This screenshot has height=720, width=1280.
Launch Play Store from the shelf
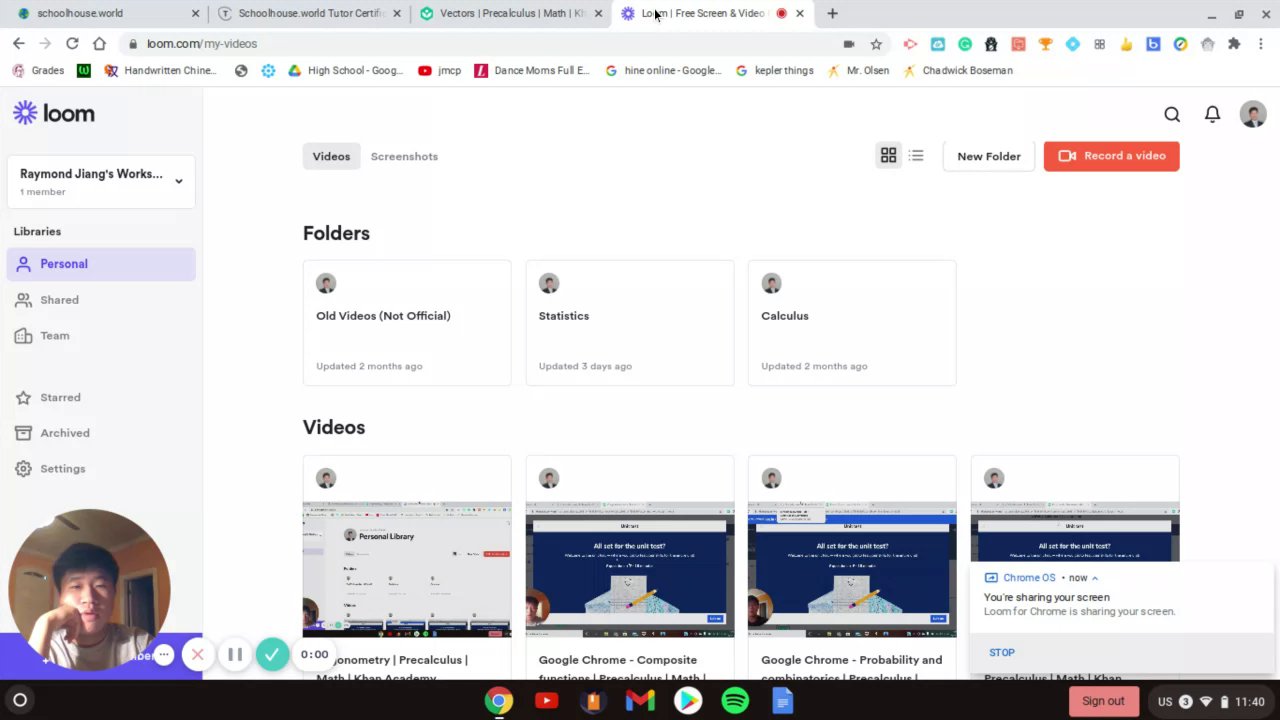pyautogui.click(x=688, y=701)
